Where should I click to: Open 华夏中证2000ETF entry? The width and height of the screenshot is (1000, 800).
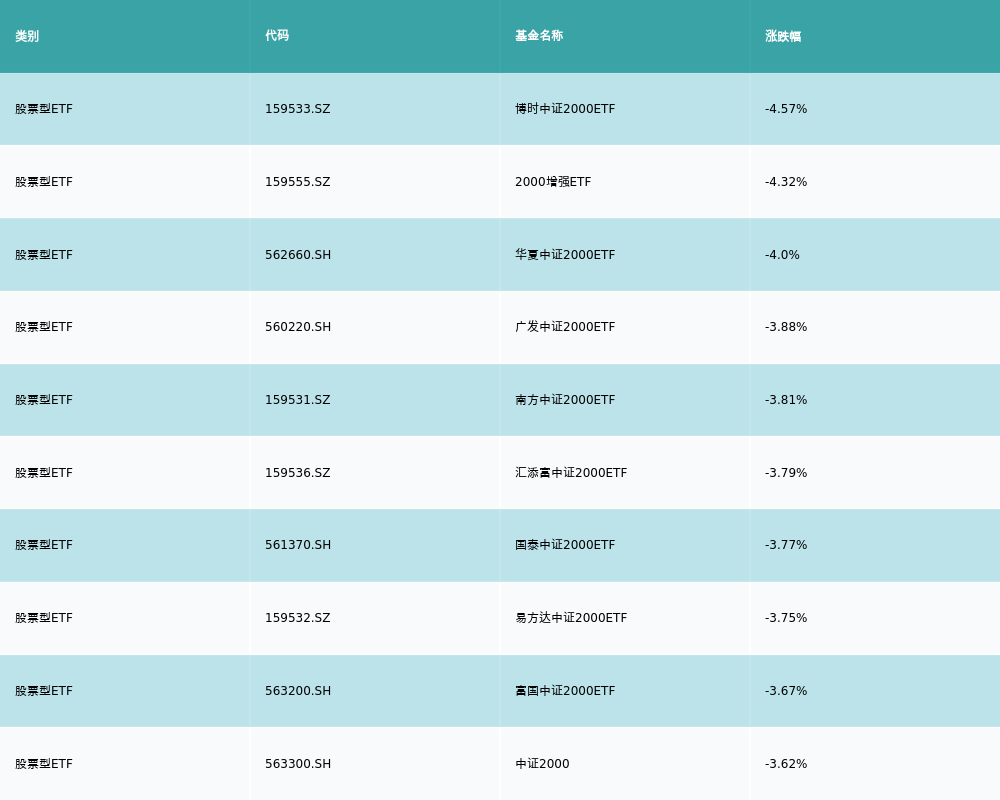pyautogui.click(x=565, y=255)
